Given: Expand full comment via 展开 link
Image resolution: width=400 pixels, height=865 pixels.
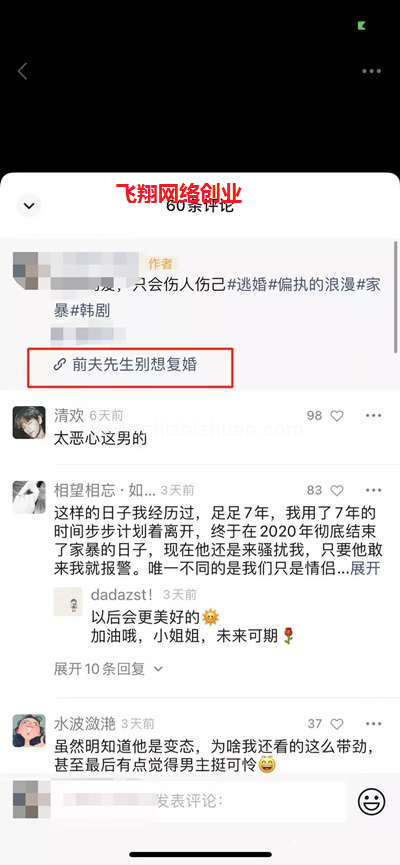Looking at the screenshot, I should click(x=365, y=569).
